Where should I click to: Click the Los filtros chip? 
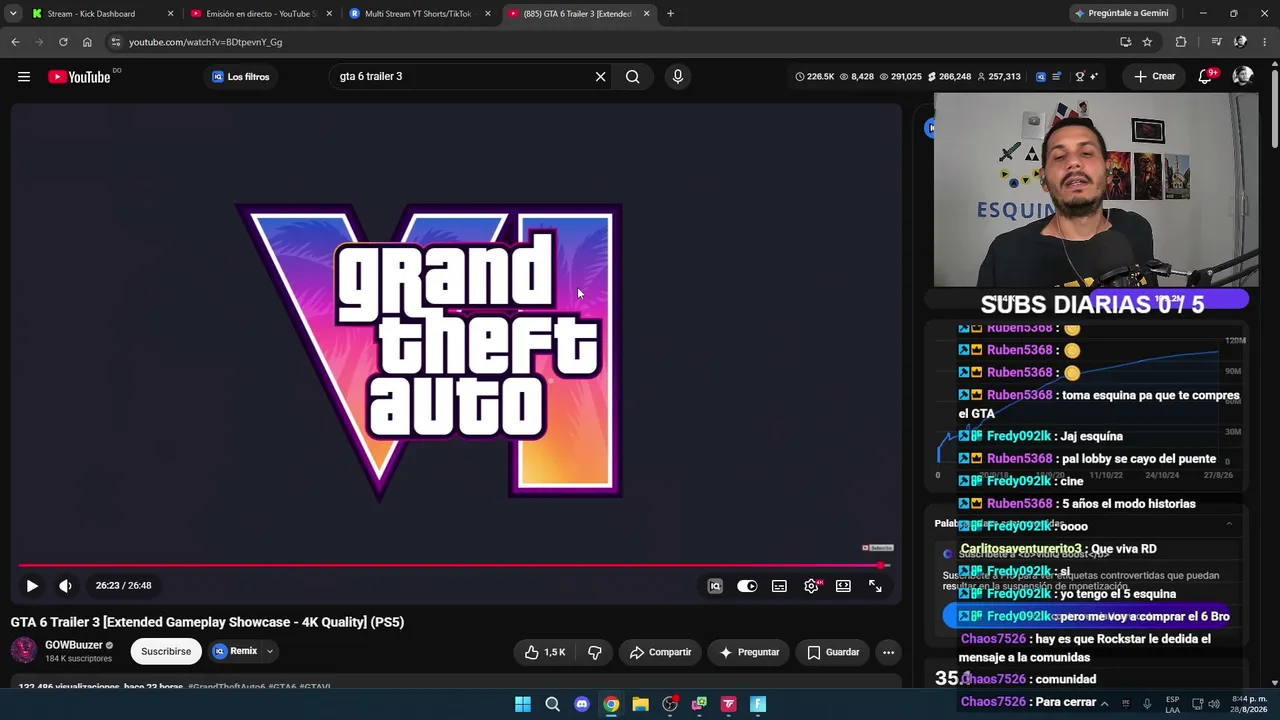(x=241, y=77)
